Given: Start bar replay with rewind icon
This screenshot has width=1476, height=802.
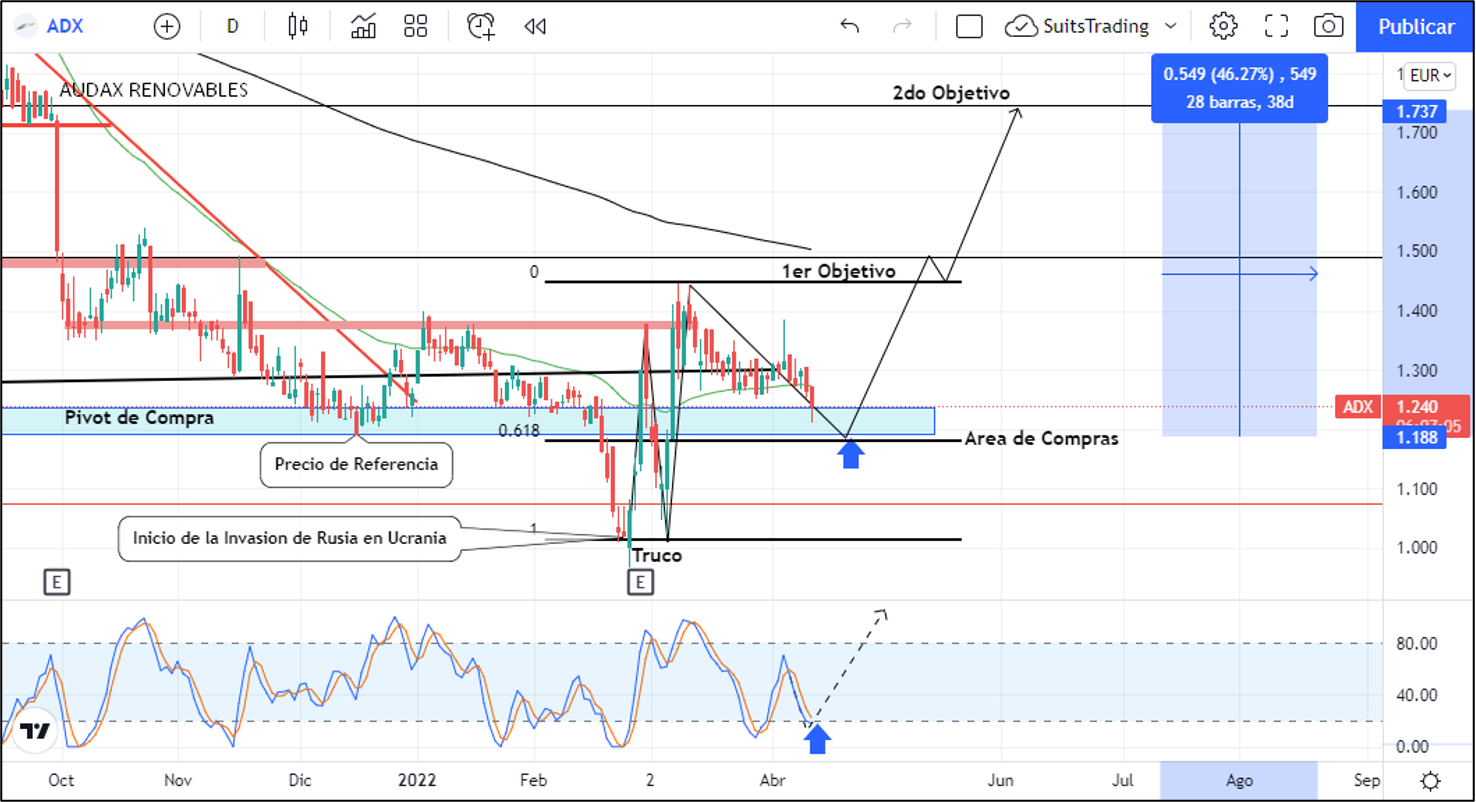Looking at the screenshot, I should point(535,27).
